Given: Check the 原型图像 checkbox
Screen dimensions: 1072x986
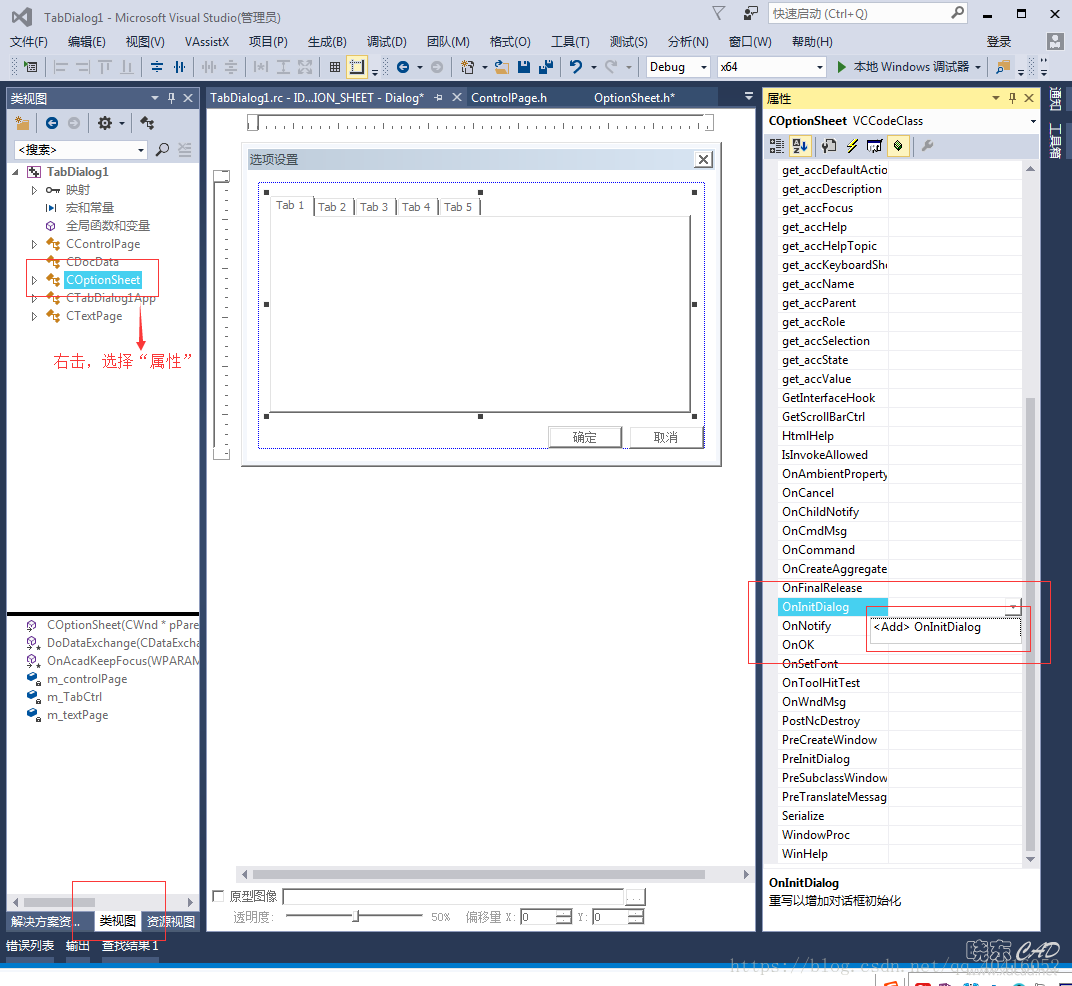Looking at the screenshot, I should point(219,896).
